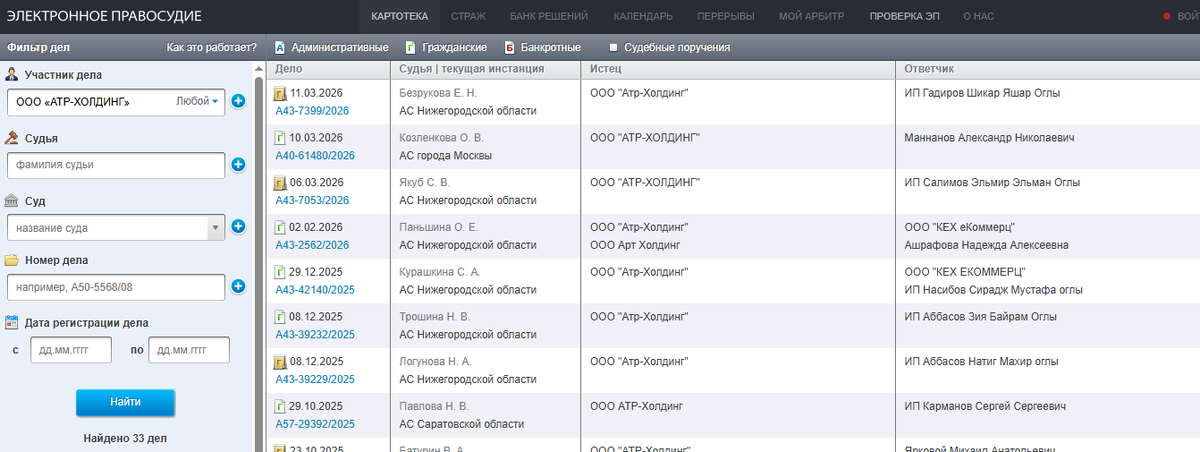
Task: Click the Истец column header
Action: (737, 69)
